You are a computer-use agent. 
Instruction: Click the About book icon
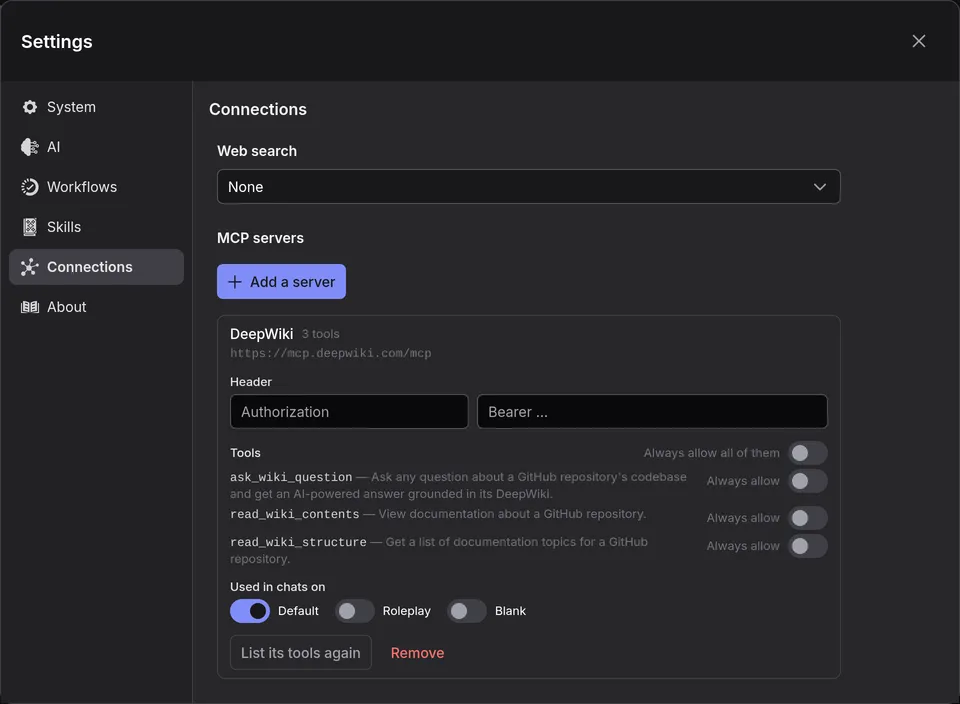(x=29, y=307)
